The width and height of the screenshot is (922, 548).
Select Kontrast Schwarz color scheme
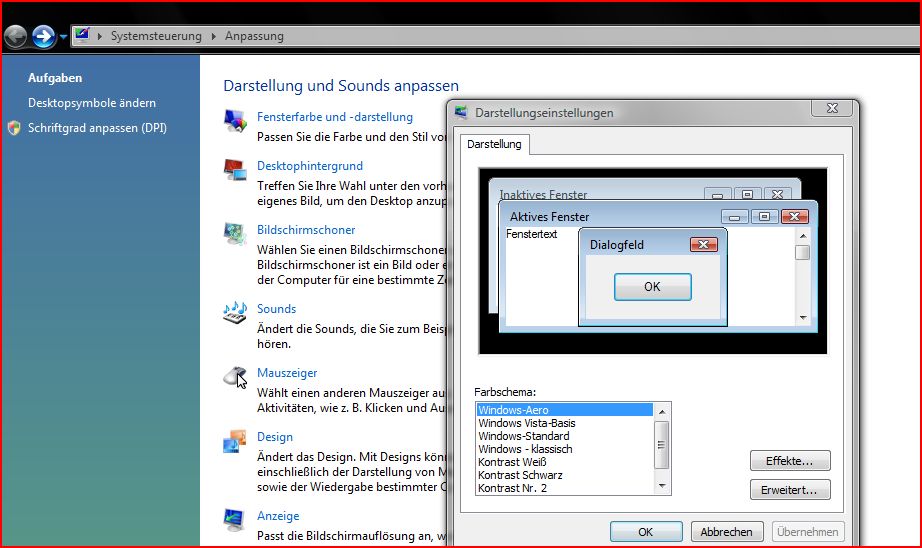[x=564, y=475]
